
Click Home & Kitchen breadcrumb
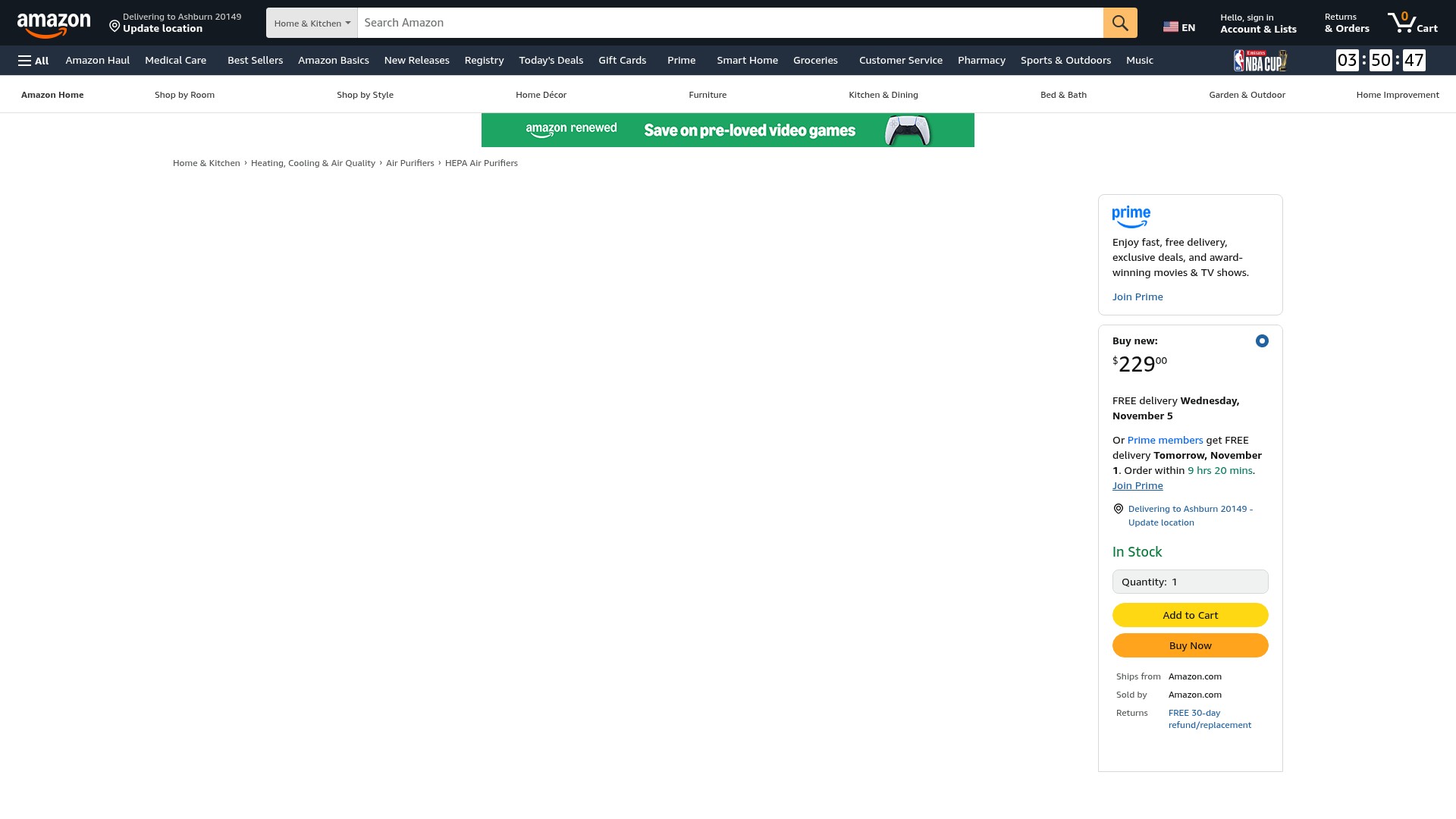(206, 163)
